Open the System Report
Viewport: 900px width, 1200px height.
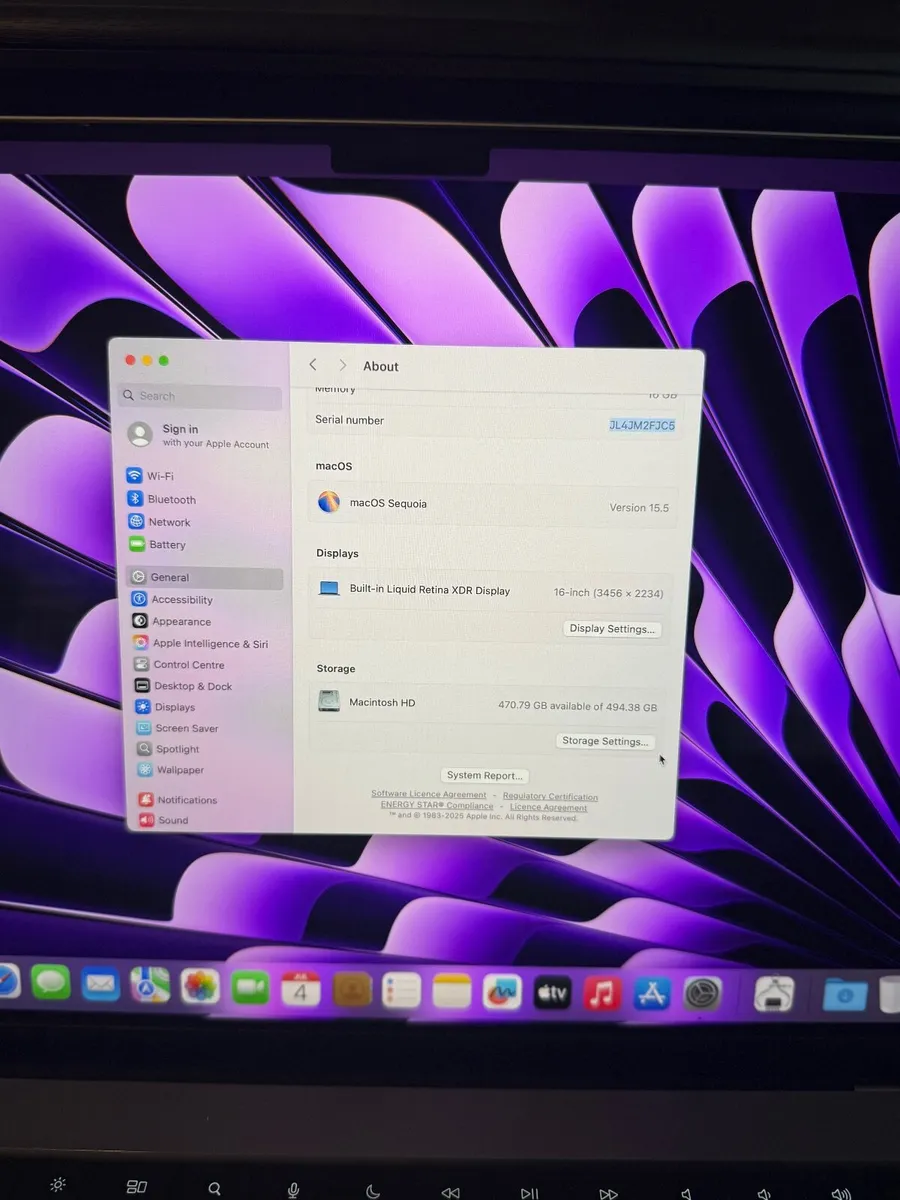(484, 775)
